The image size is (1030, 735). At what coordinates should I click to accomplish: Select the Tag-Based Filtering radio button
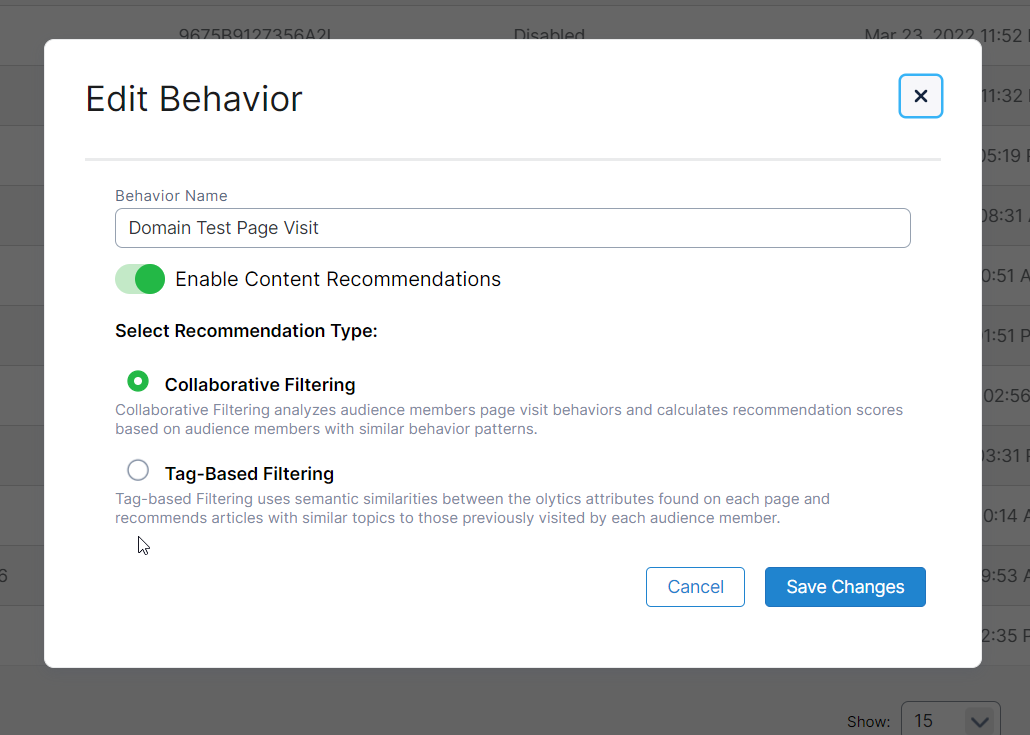[x=138, y=470]
